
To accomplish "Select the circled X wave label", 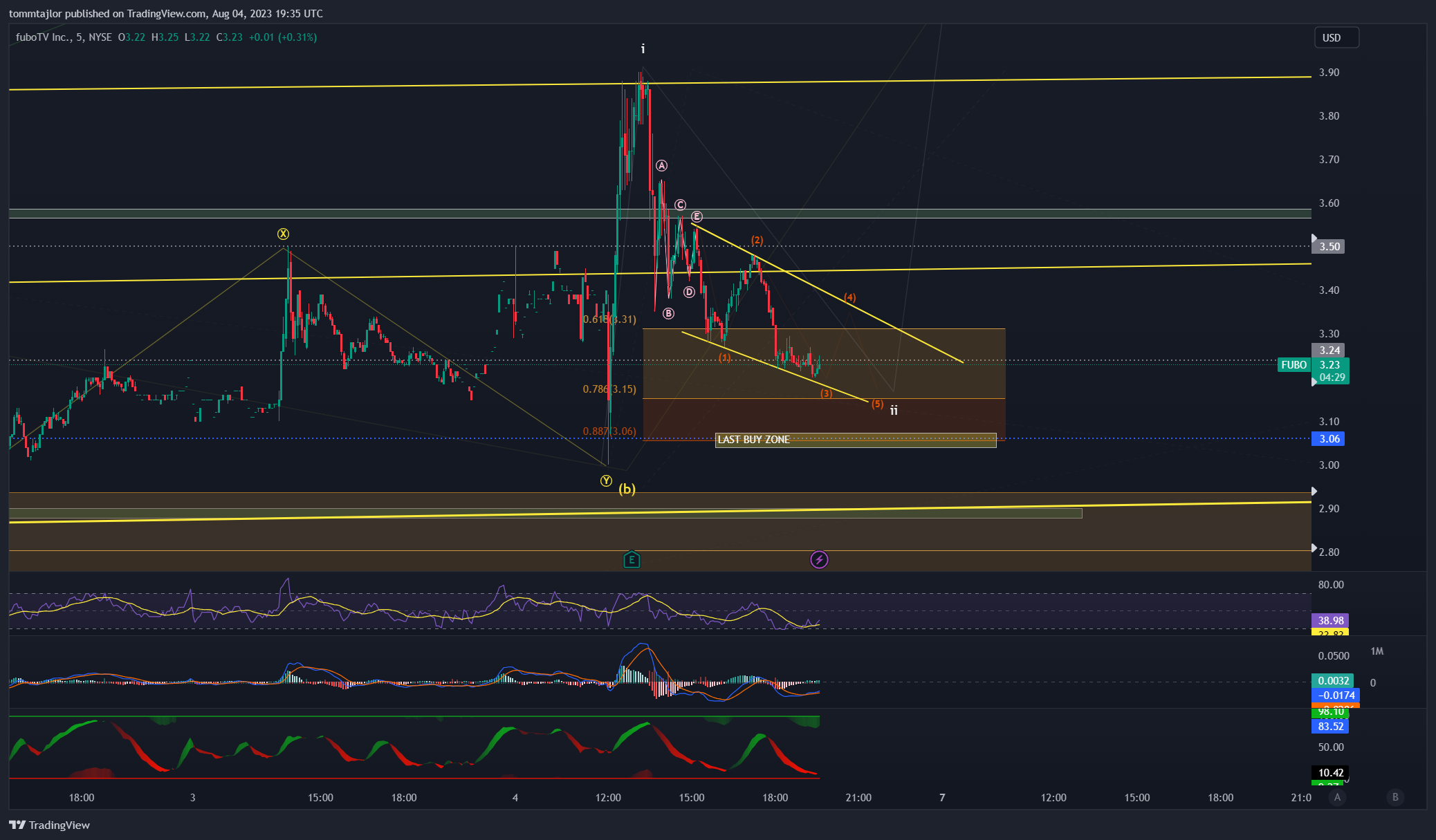I will [283, 234].
